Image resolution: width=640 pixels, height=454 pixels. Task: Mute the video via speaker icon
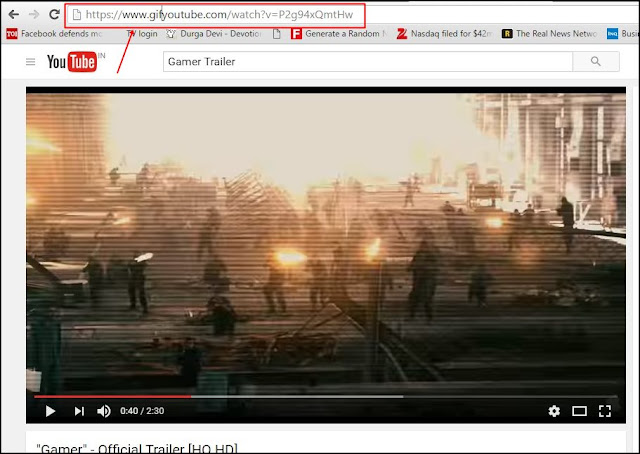coord(104,411)
